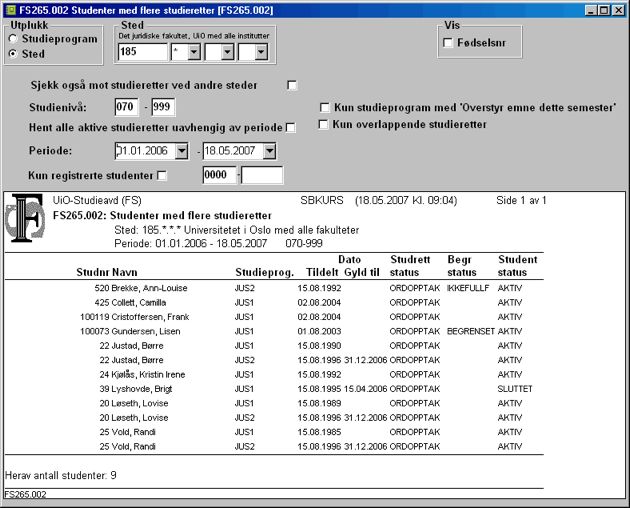Click the Sted code field containing 185
The height and width of the screenshot is (508, 630).
(143, 52)
